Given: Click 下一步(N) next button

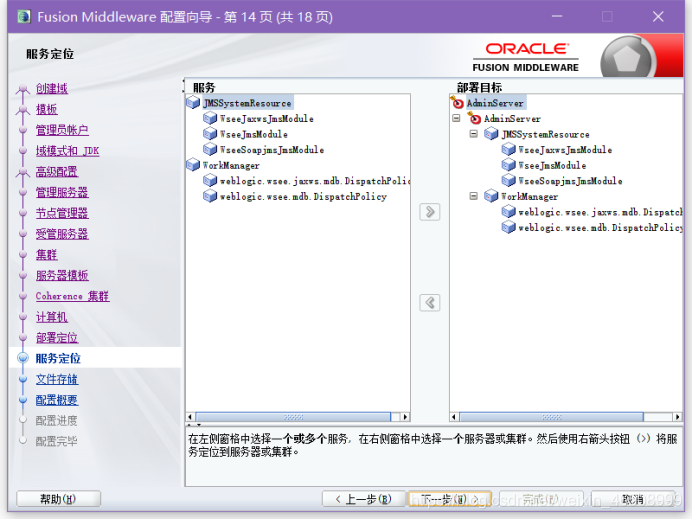Looking at the screenshot, I should [450, 499].
